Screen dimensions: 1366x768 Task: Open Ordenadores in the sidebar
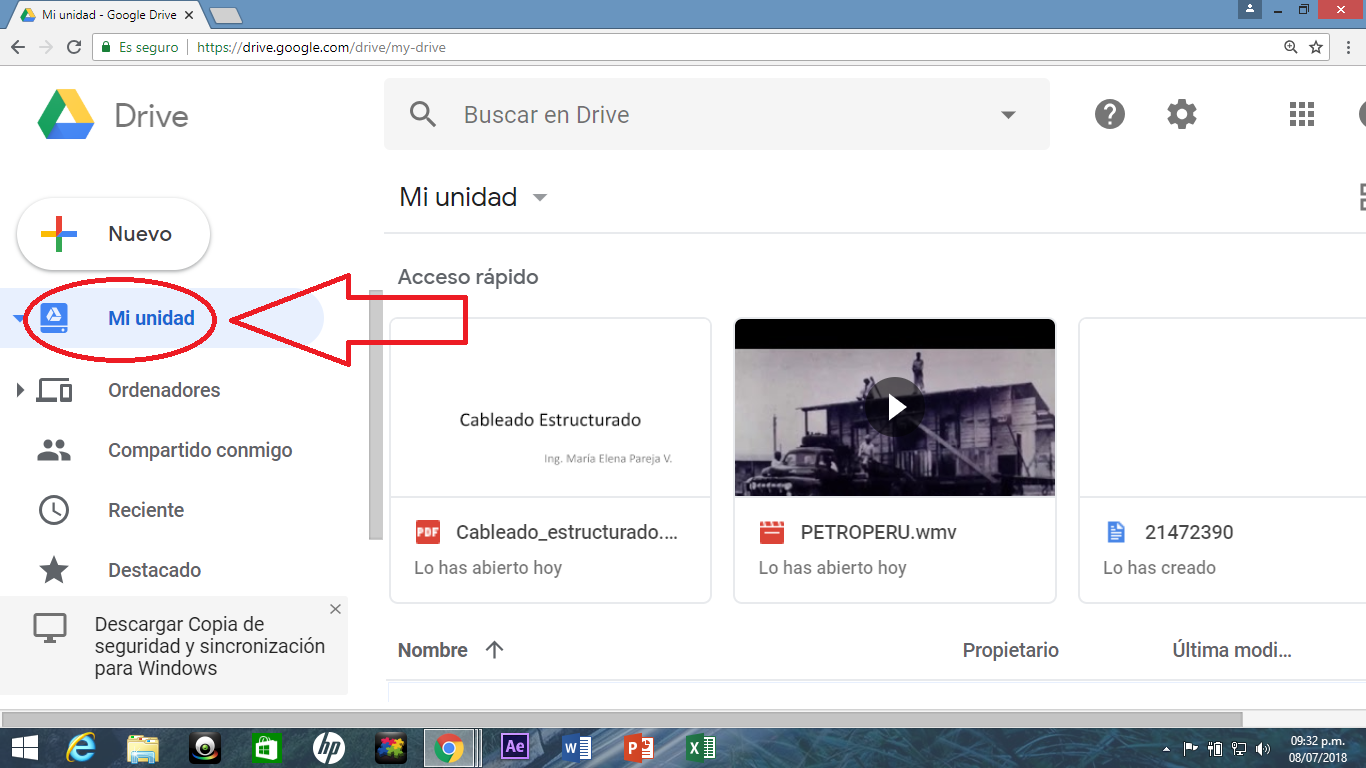[x=164, y=390]
